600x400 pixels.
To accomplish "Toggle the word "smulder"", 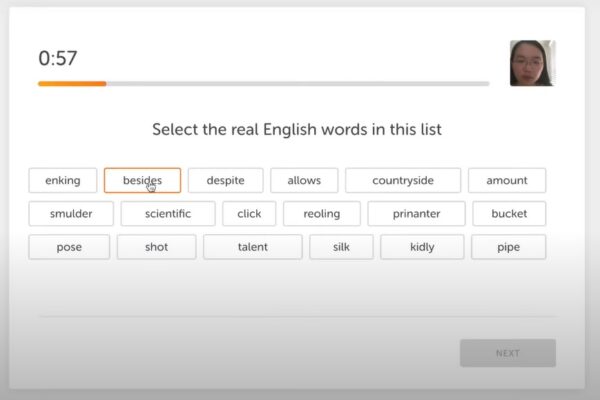I will pyautogui.click(x=71, y=214).
